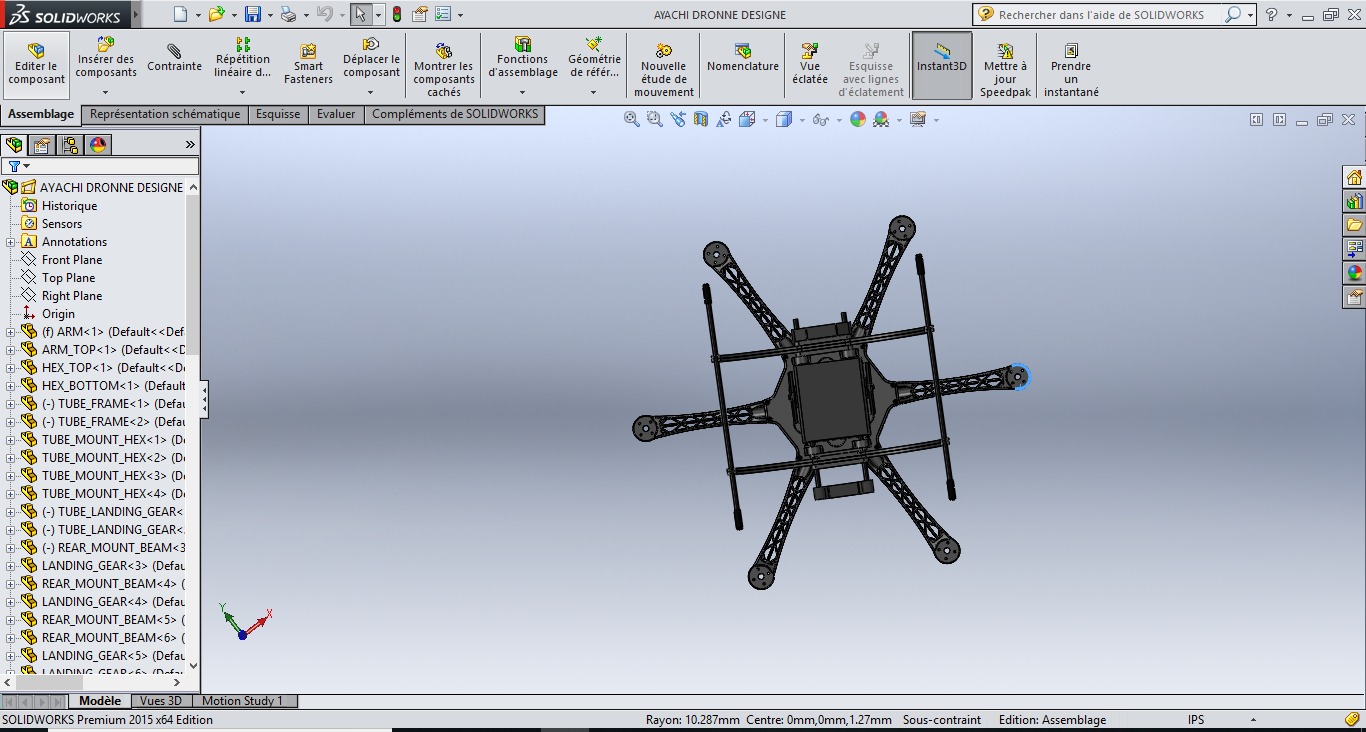1366x732 pixels.
Task: Open the Fonctions d'assemblage dropdown arrow
Action: (x=522, y=92)
